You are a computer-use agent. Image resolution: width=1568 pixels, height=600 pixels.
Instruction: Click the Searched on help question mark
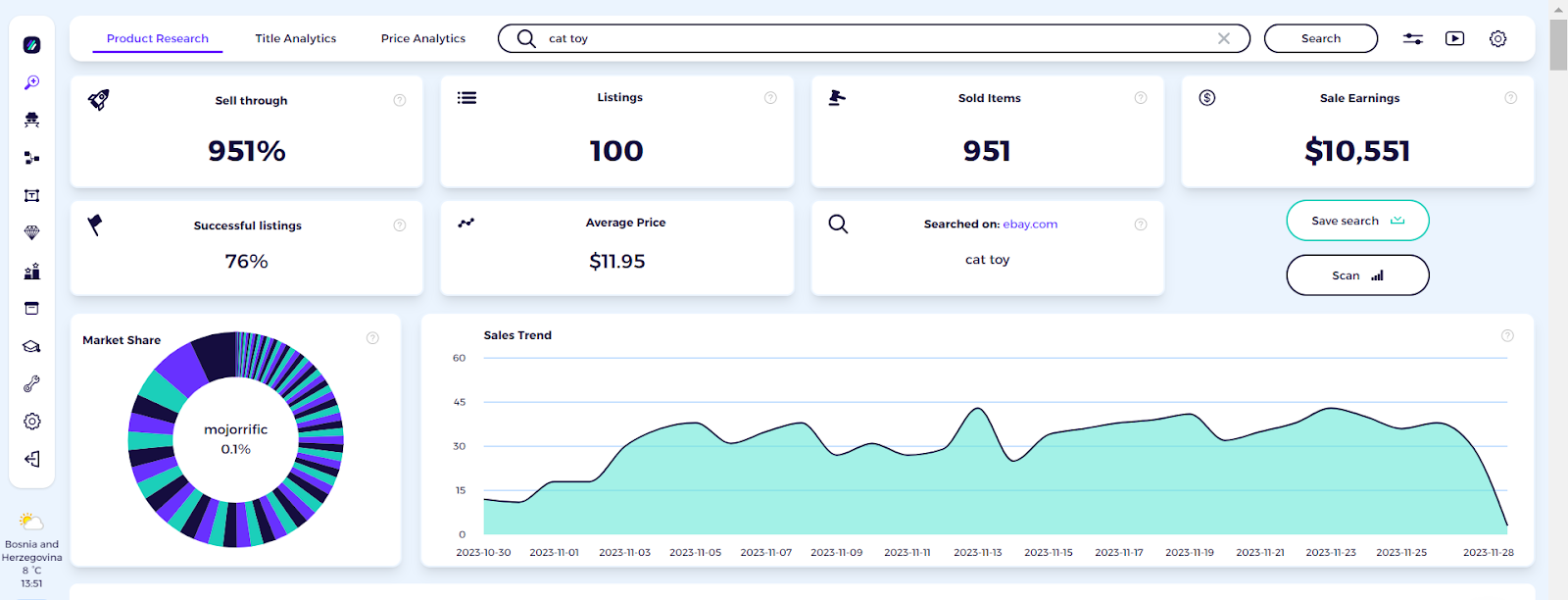pyautogui.click(x=1141, y=224)
